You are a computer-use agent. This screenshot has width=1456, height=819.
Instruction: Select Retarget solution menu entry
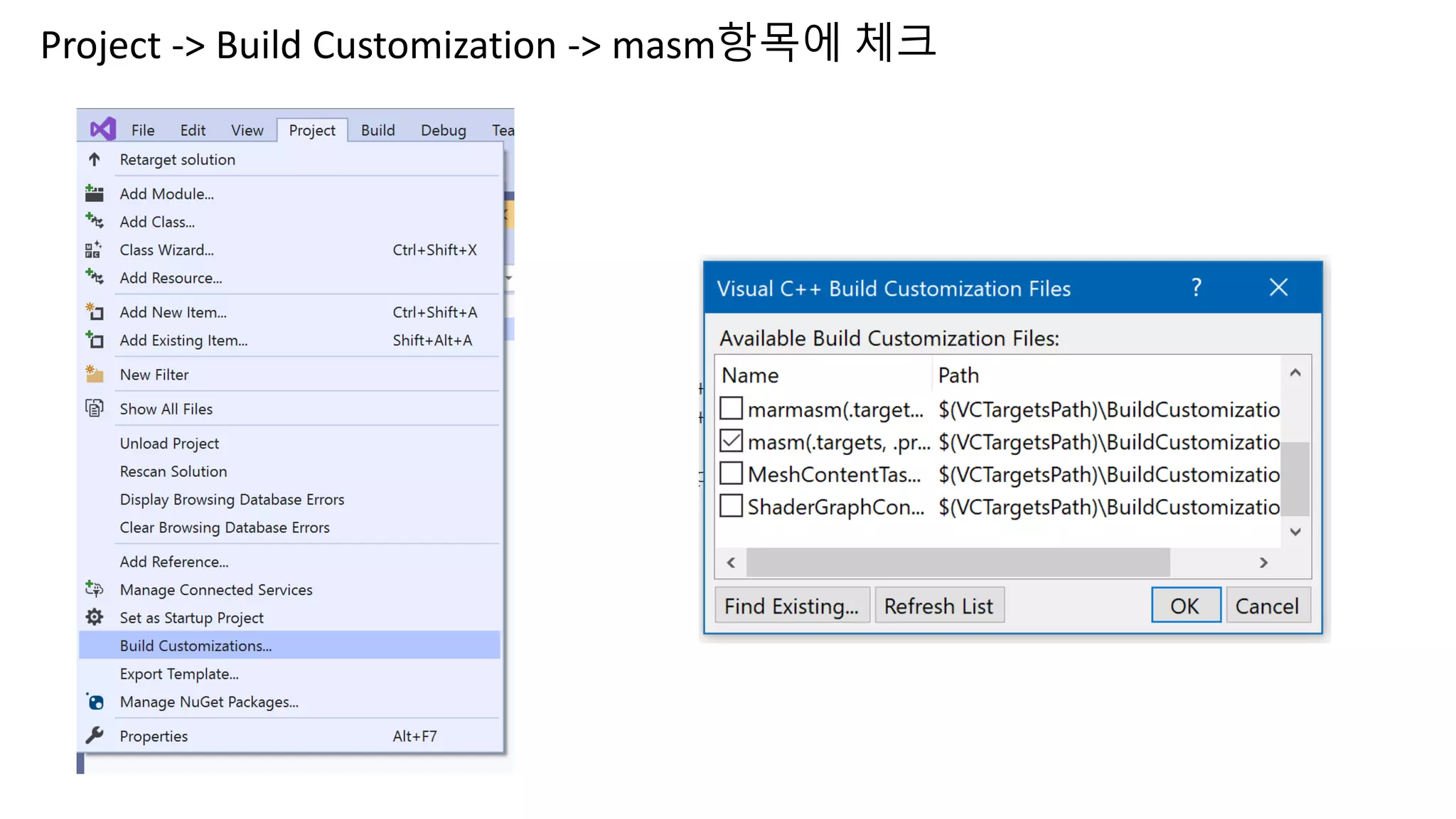tap(289, 159)
